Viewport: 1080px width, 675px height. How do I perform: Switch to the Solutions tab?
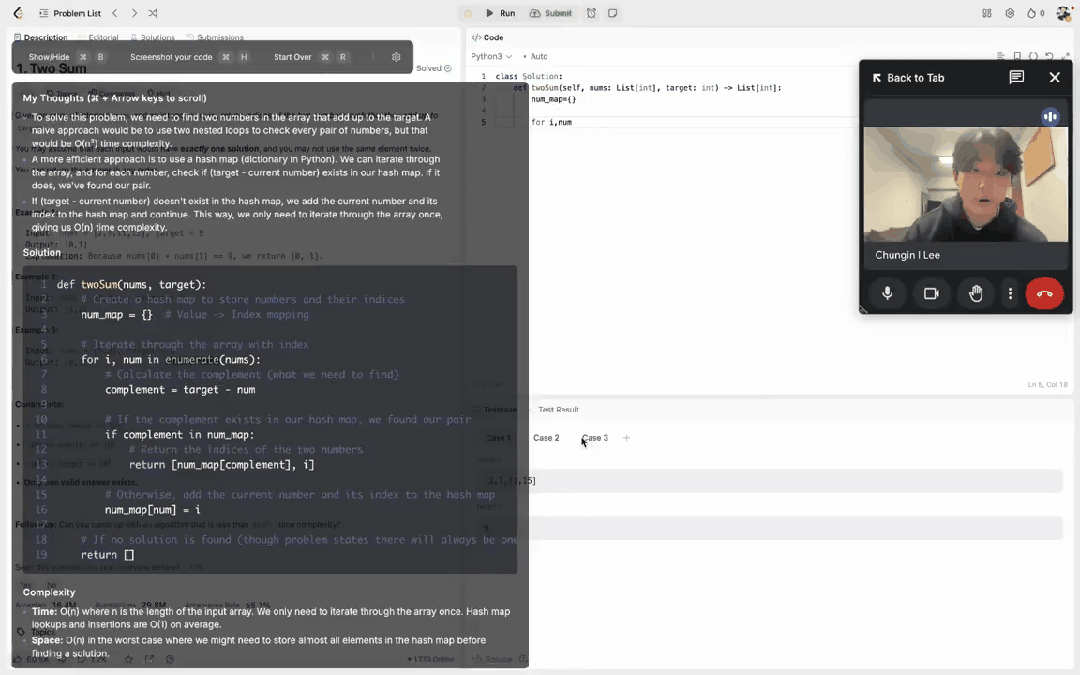point(153,38)
